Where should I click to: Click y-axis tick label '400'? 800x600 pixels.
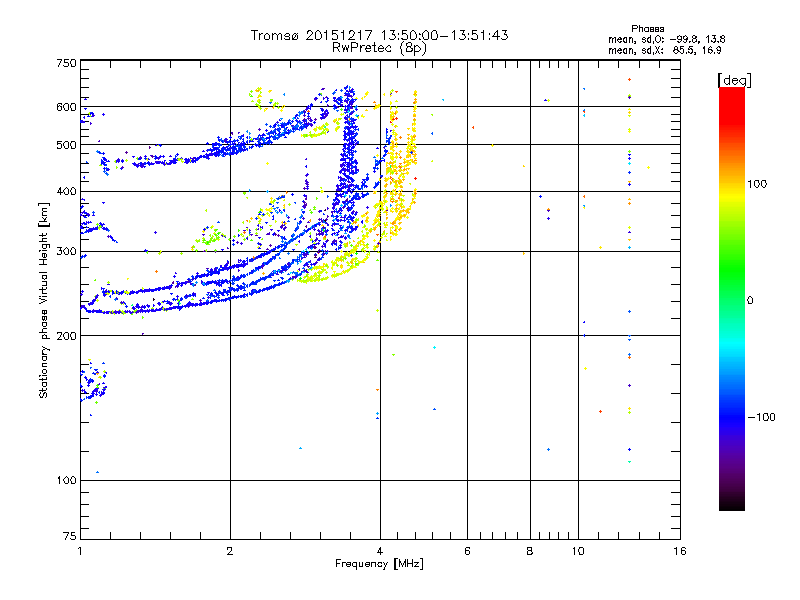click(x=67, y=192)
